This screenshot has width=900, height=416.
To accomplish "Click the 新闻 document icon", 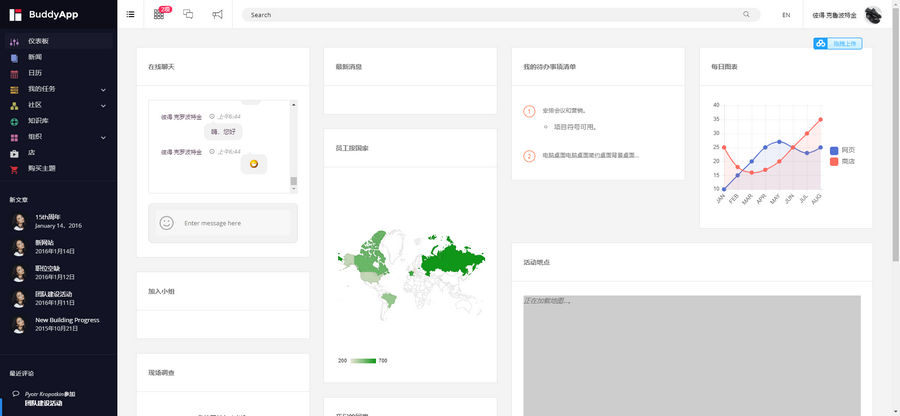I will pyautogui.click(x=14, y=57).
